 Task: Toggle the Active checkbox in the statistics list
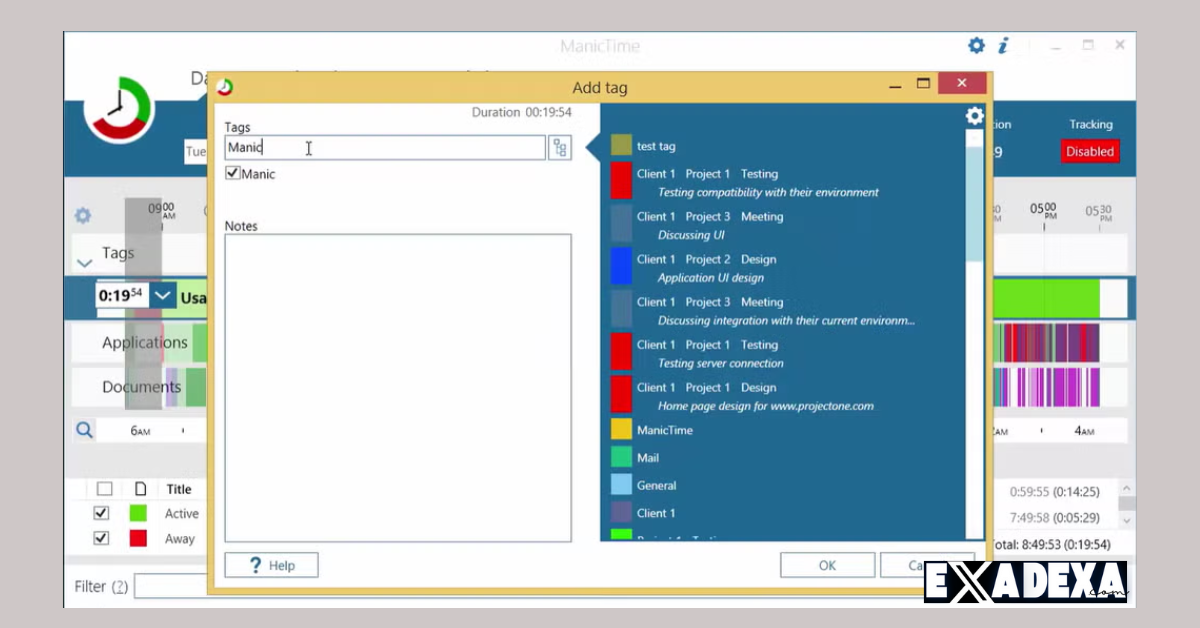[x=100, y=512]
